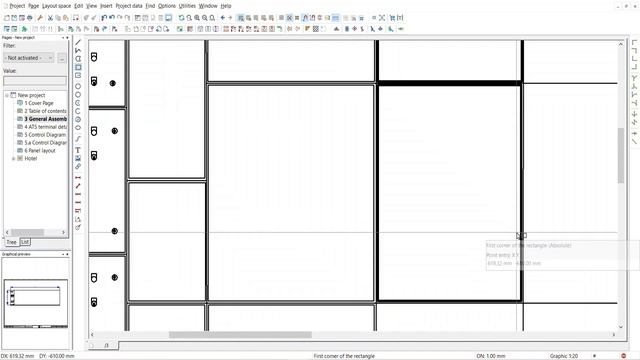This screenshot has height=360, width=640.
Task: Click the filter browse '...' button
Action: click(62, 58)
